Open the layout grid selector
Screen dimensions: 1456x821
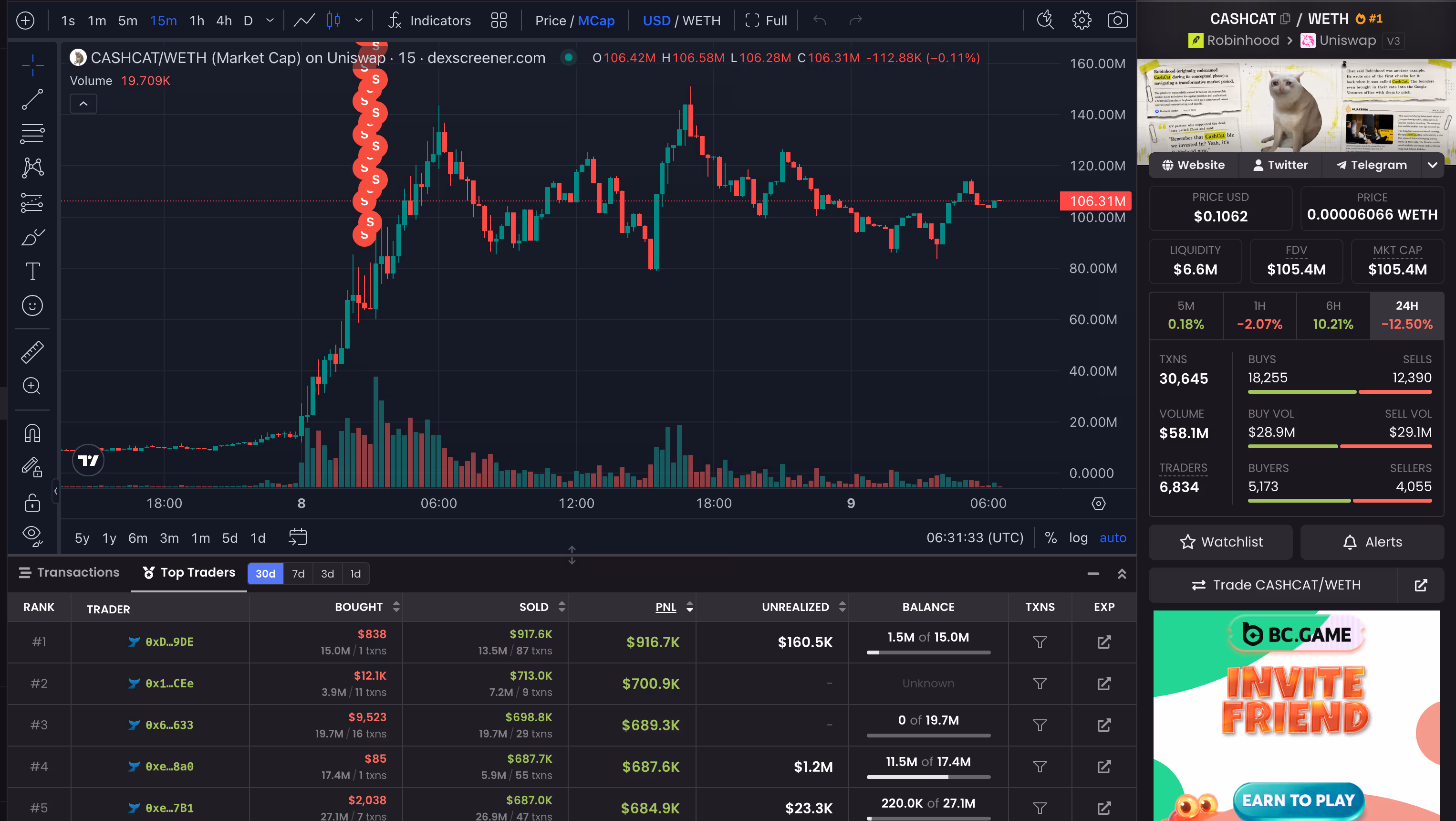[x=499, y=21]
